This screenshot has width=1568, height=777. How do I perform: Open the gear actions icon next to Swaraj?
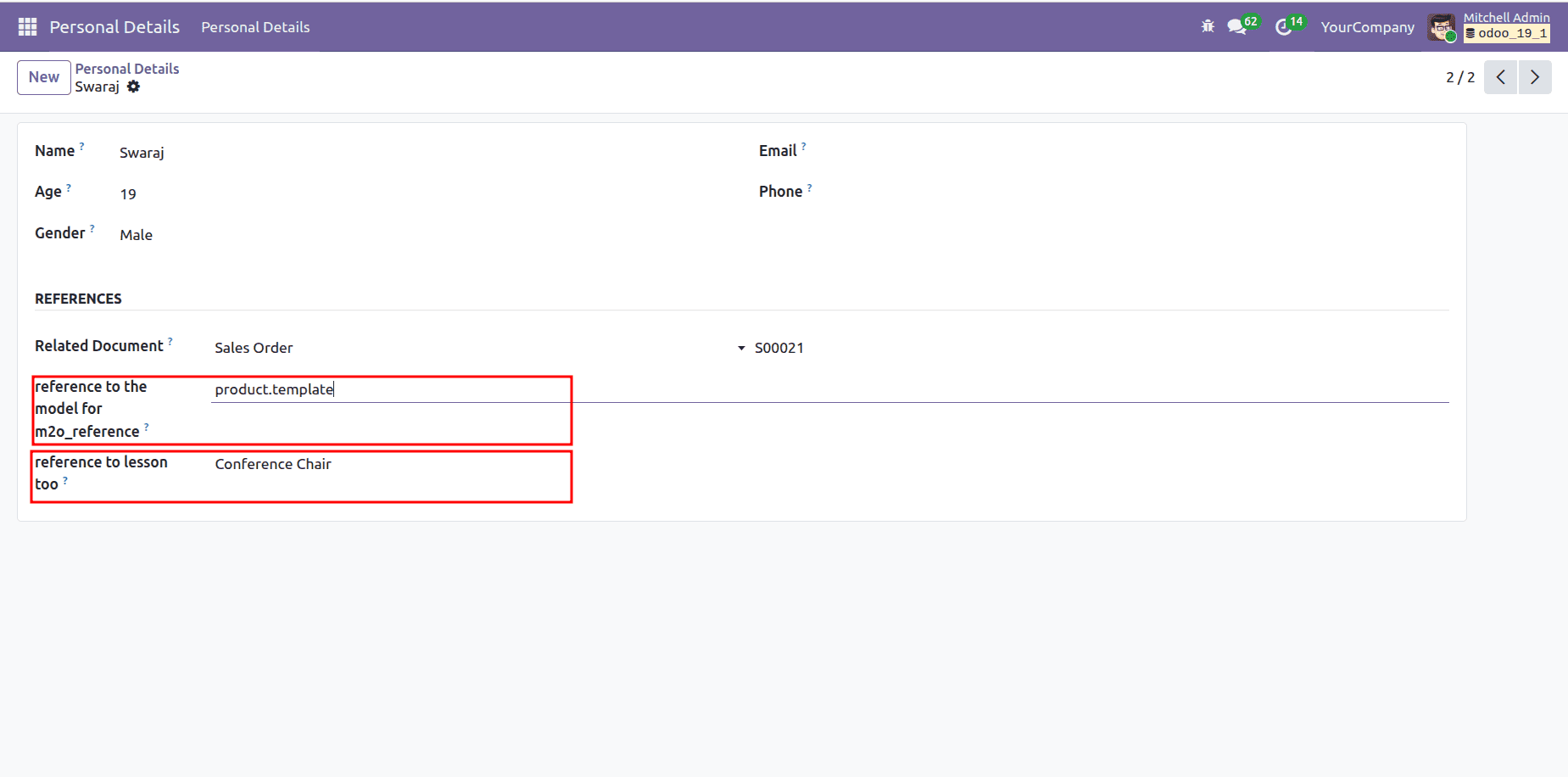tap(134, 87)
